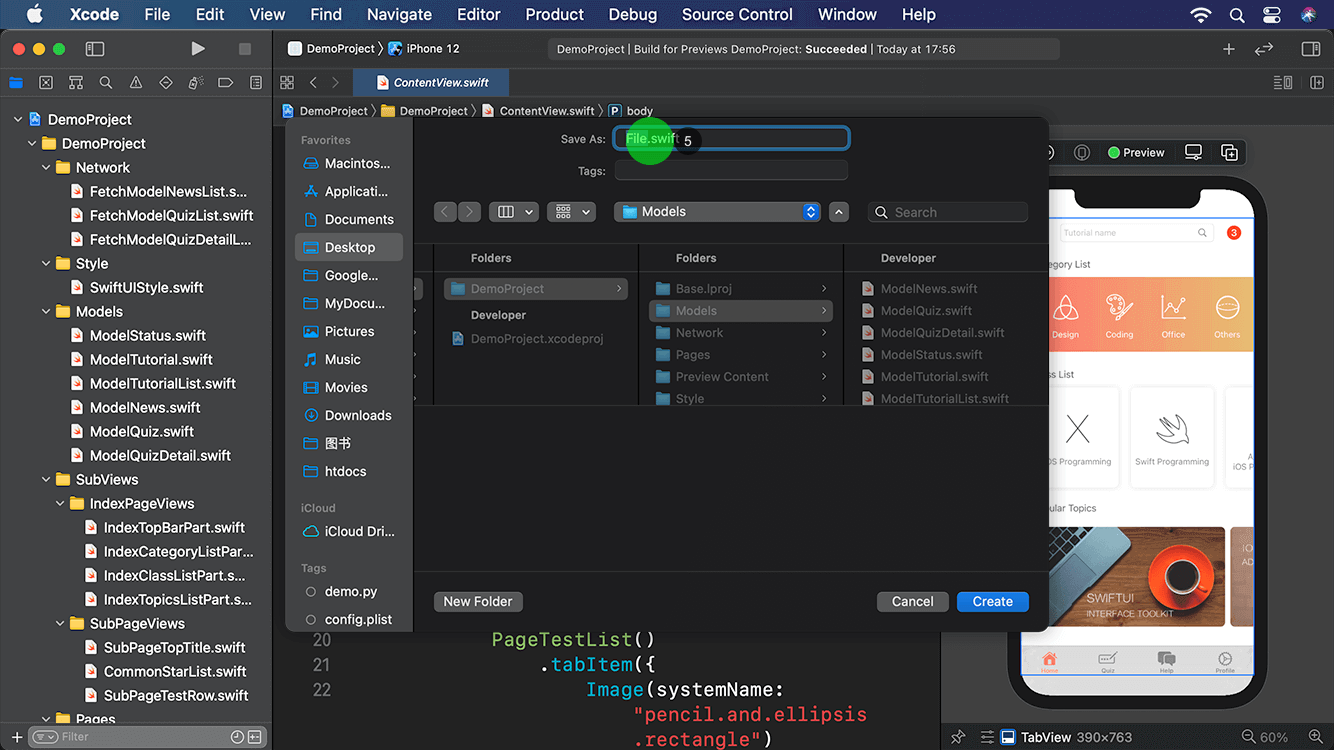Click the New Folder button

pyautogui.click(x=478, y=601)
